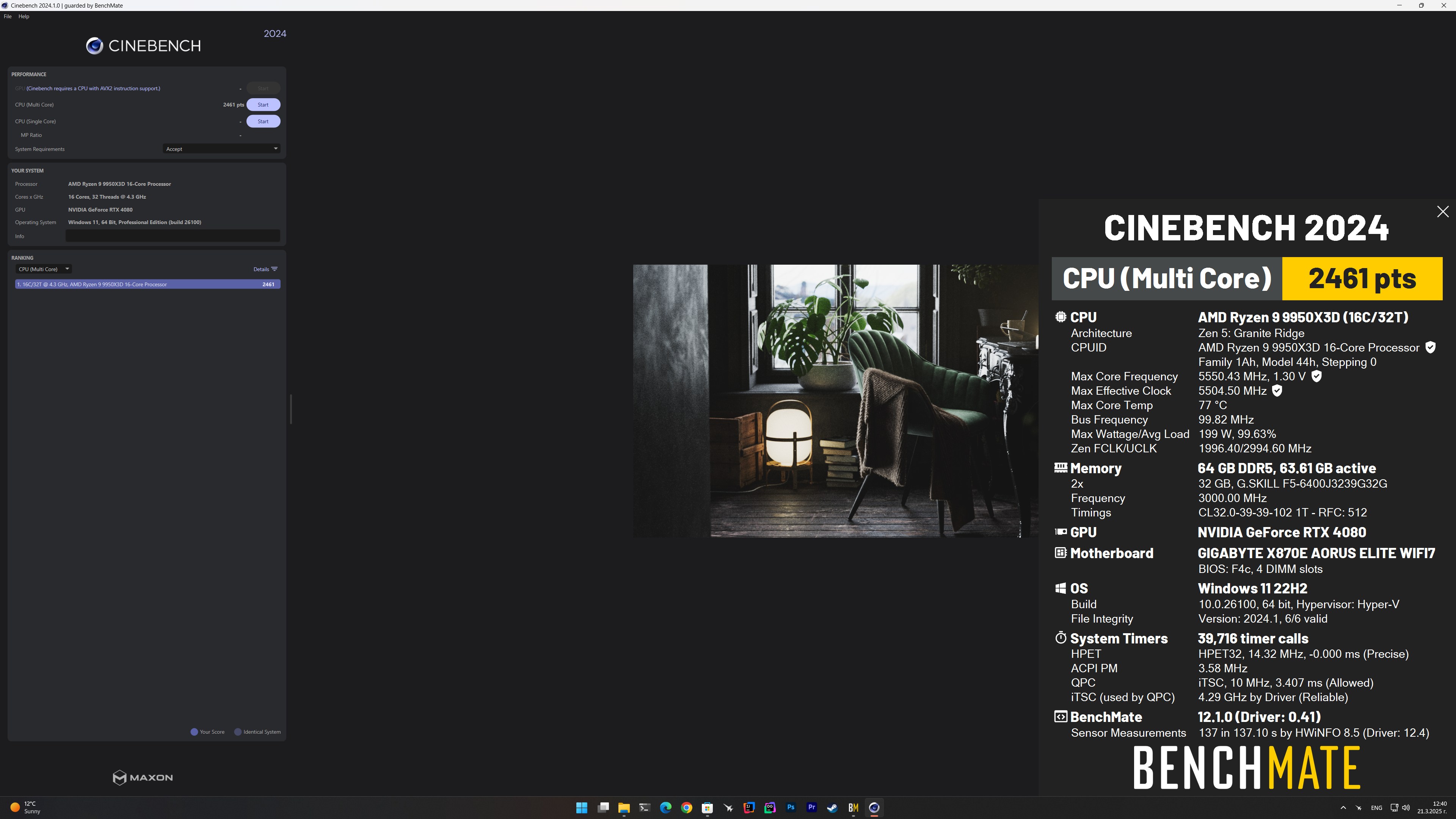Viewport: 1456px width, 819px height.
Task: Launch Premiere Pro from the taskbar
Action: click(812, 808)
